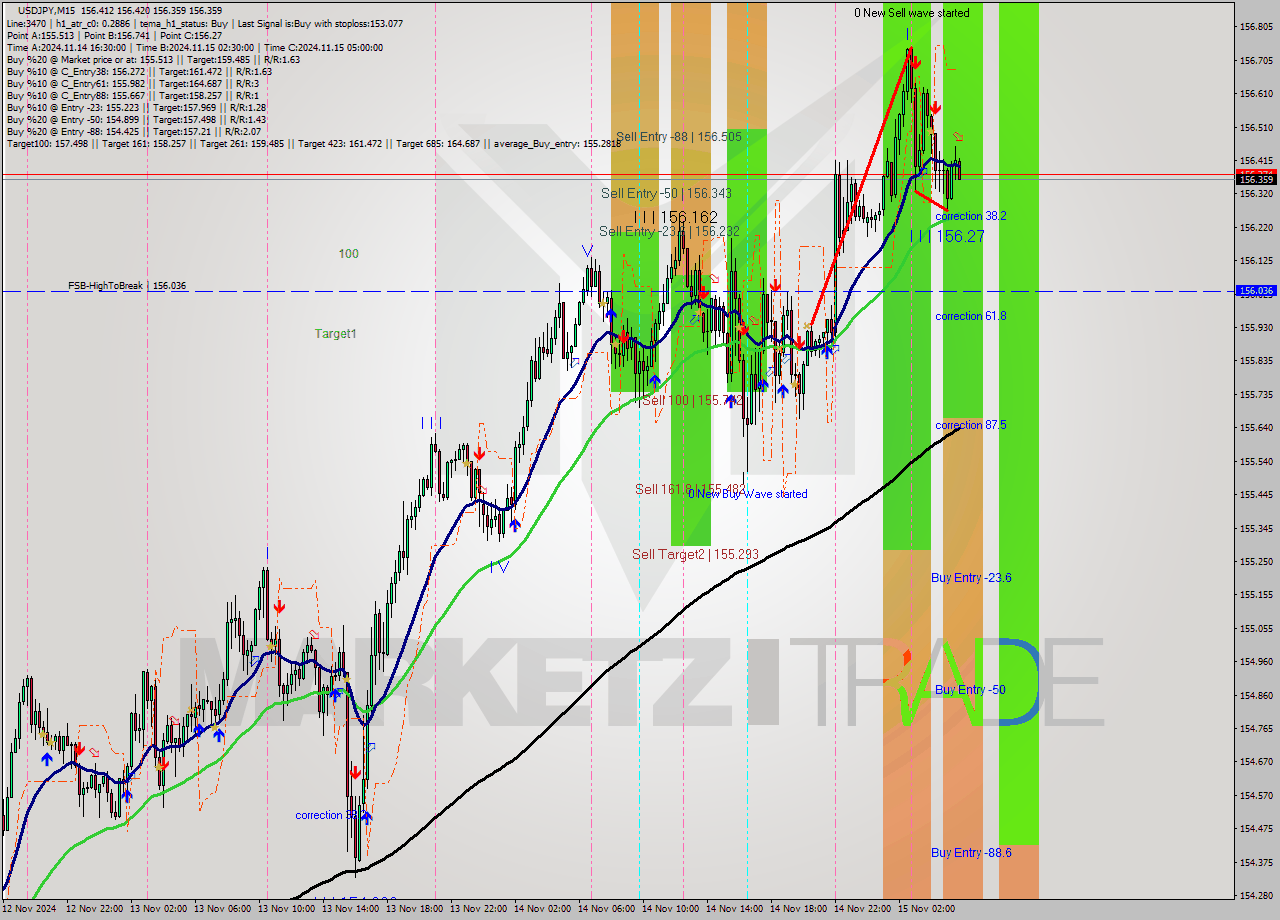
Task: Click the 'Buy Entry -50' label
Action: tap(970, 690)
